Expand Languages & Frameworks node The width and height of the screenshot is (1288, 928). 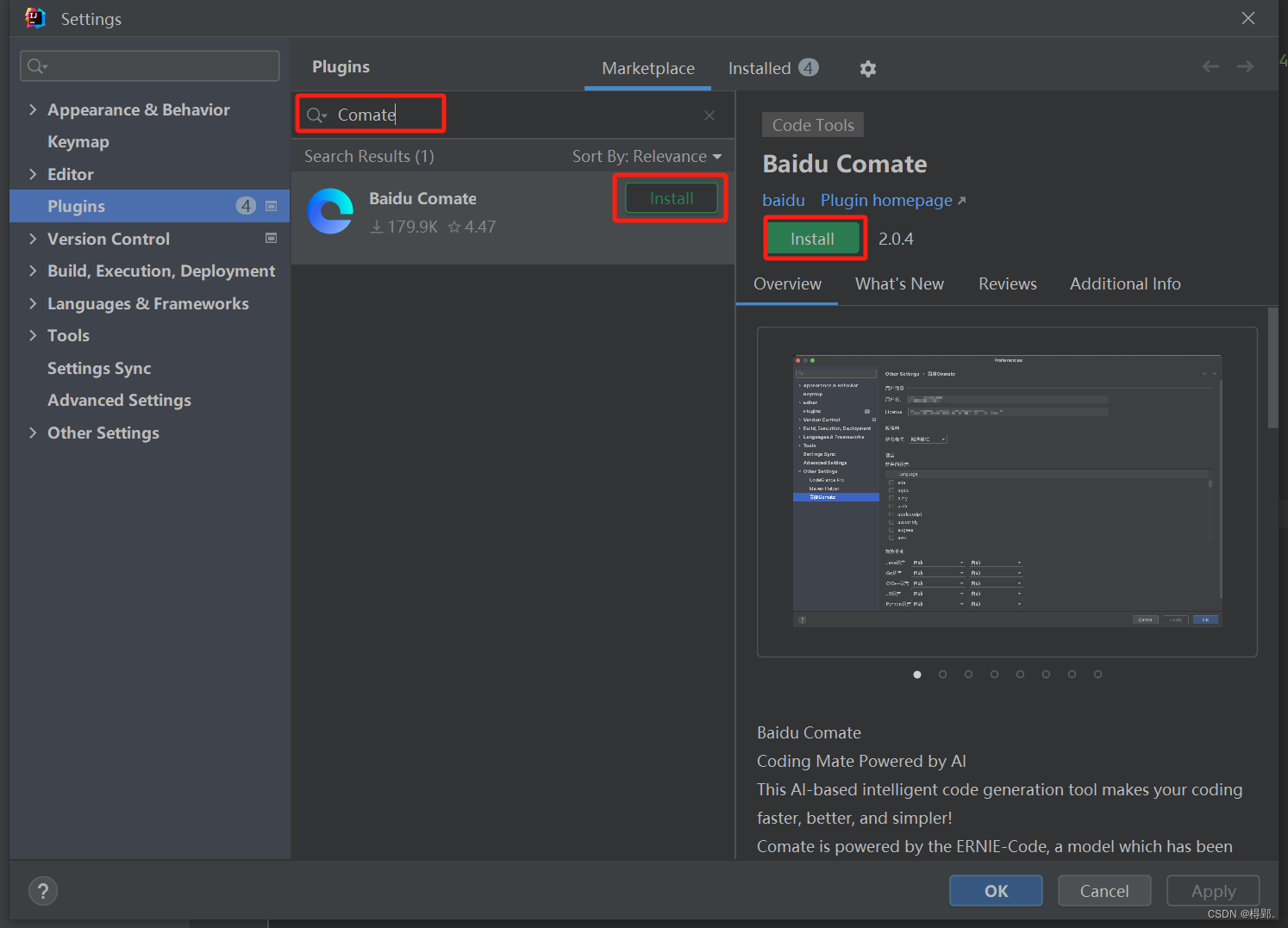click(33, 303)
